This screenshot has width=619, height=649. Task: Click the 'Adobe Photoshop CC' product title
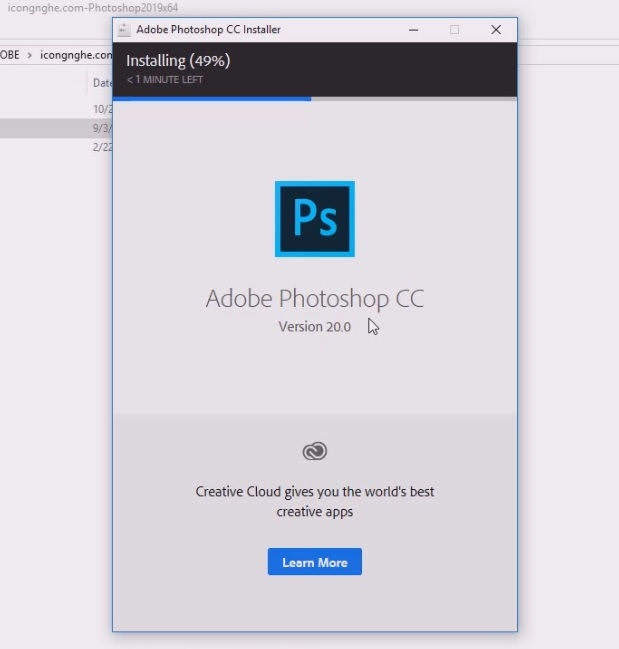point(314,298)
